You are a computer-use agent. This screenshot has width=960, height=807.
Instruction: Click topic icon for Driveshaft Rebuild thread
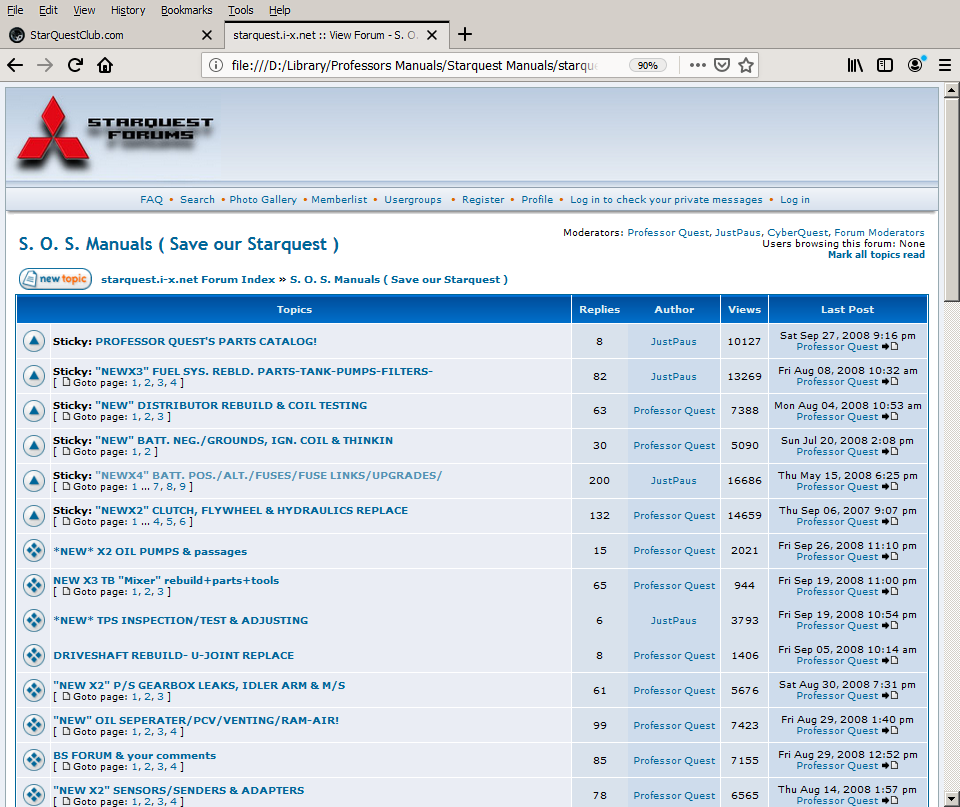[x=34, y=655]
